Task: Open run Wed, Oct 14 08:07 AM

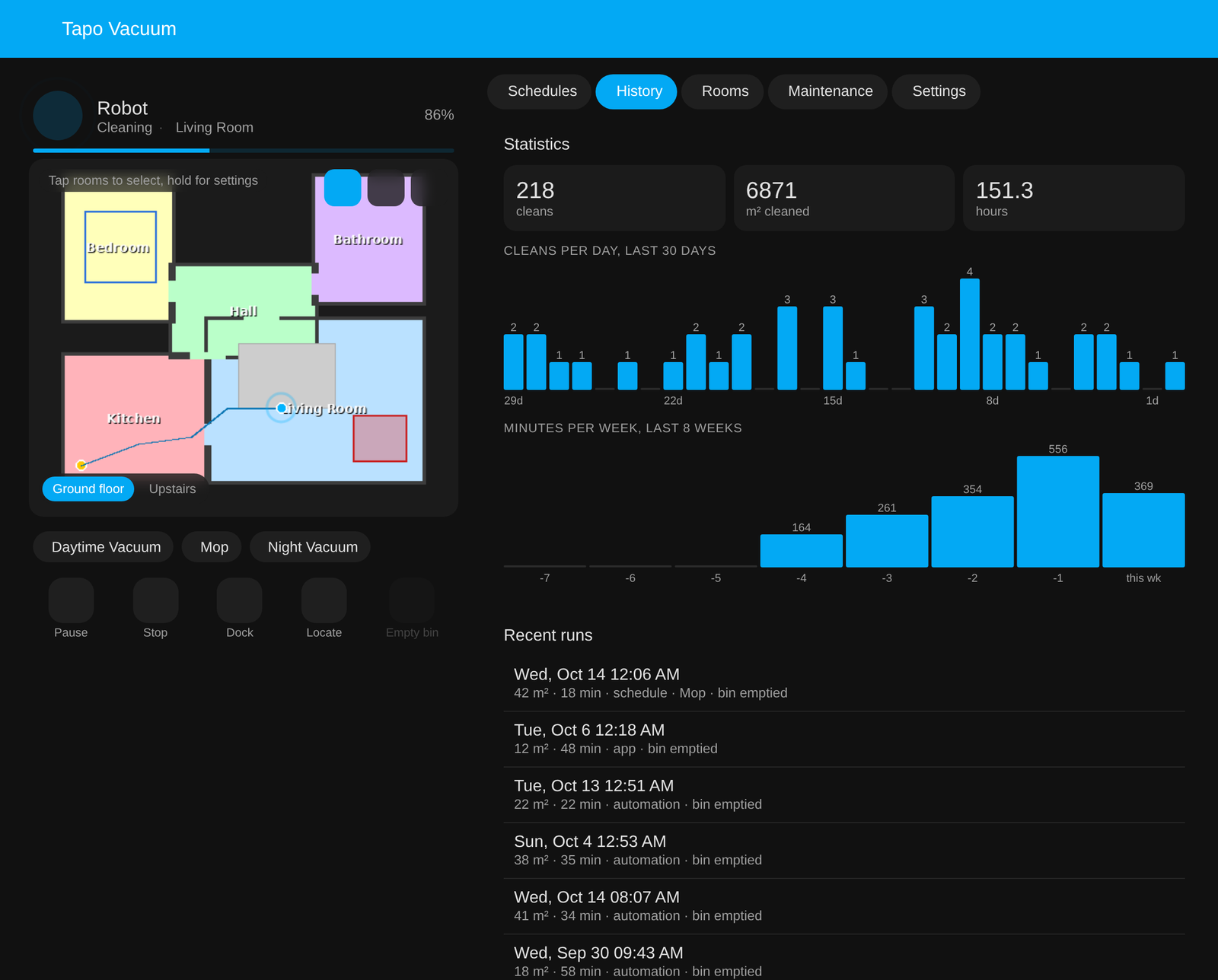Action: point(844,906)
